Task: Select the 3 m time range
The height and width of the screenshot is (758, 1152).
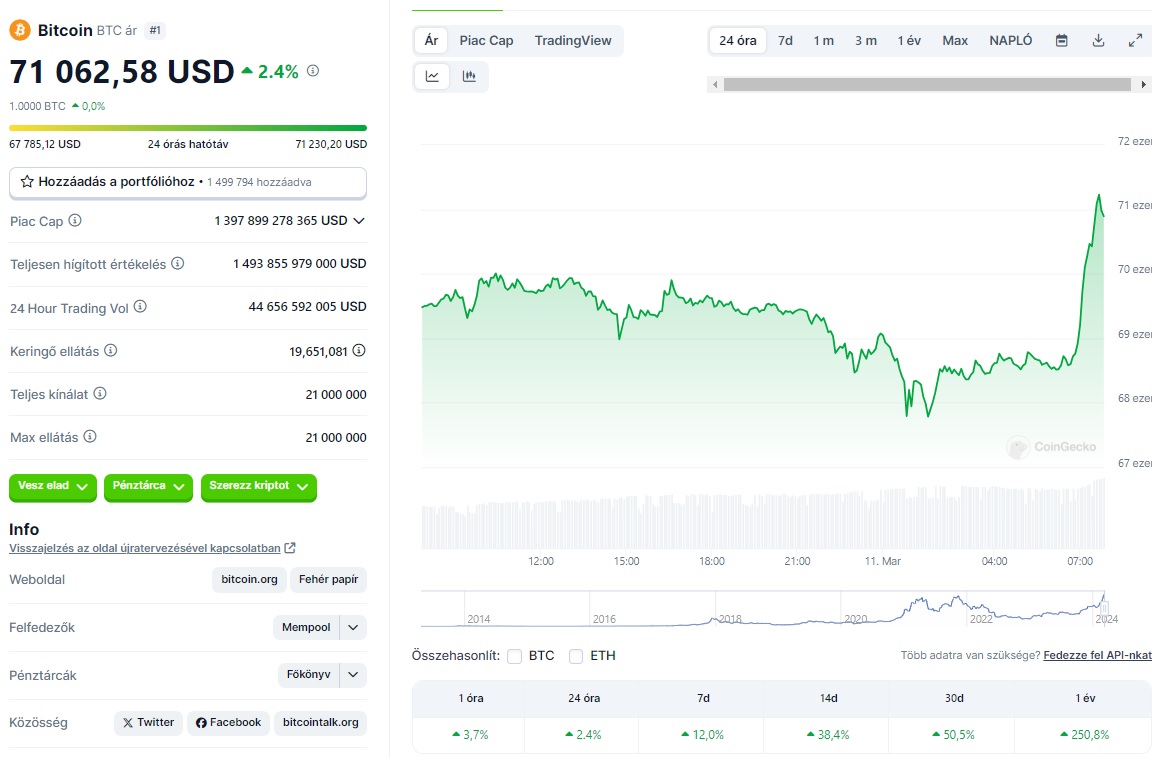Action: 865,40
